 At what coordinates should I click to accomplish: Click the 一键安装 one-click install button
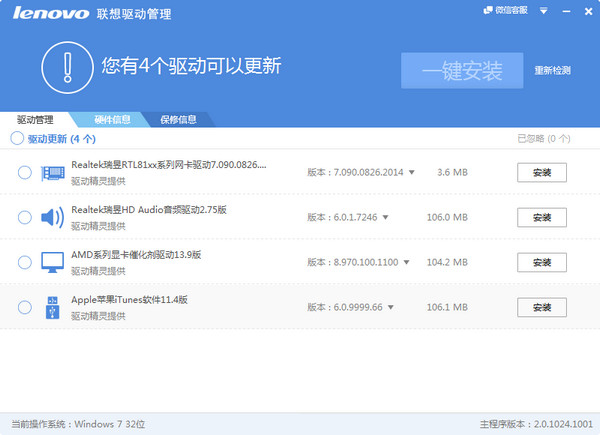[462, 70]
